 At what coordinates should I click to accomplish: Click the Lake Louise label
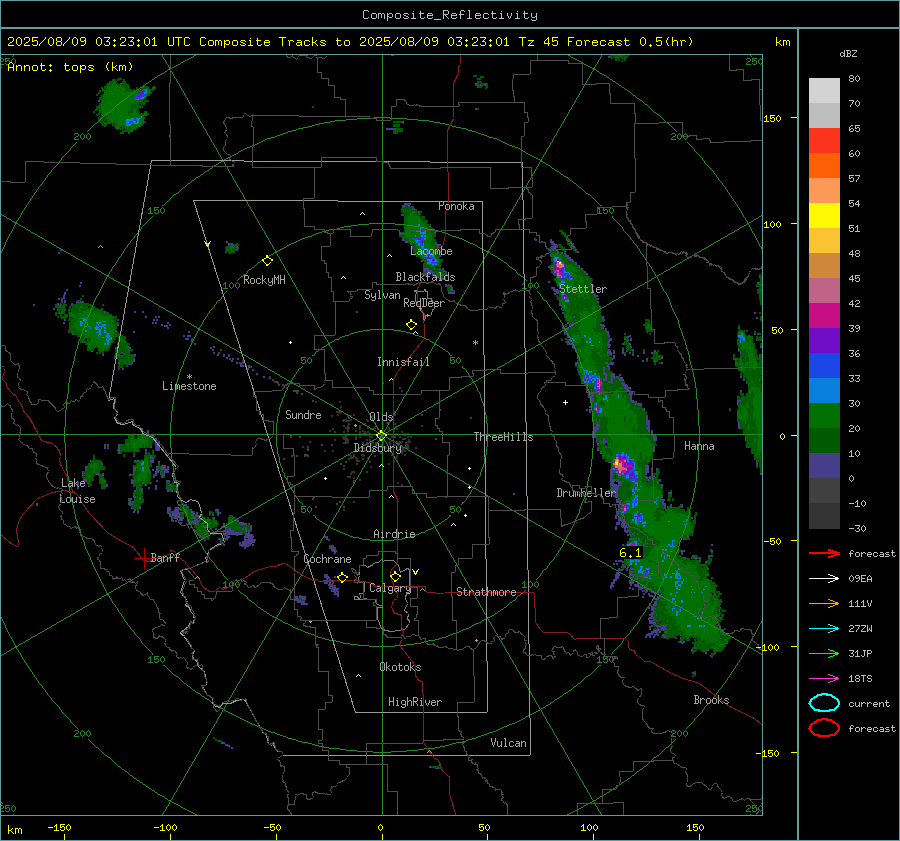78,491
